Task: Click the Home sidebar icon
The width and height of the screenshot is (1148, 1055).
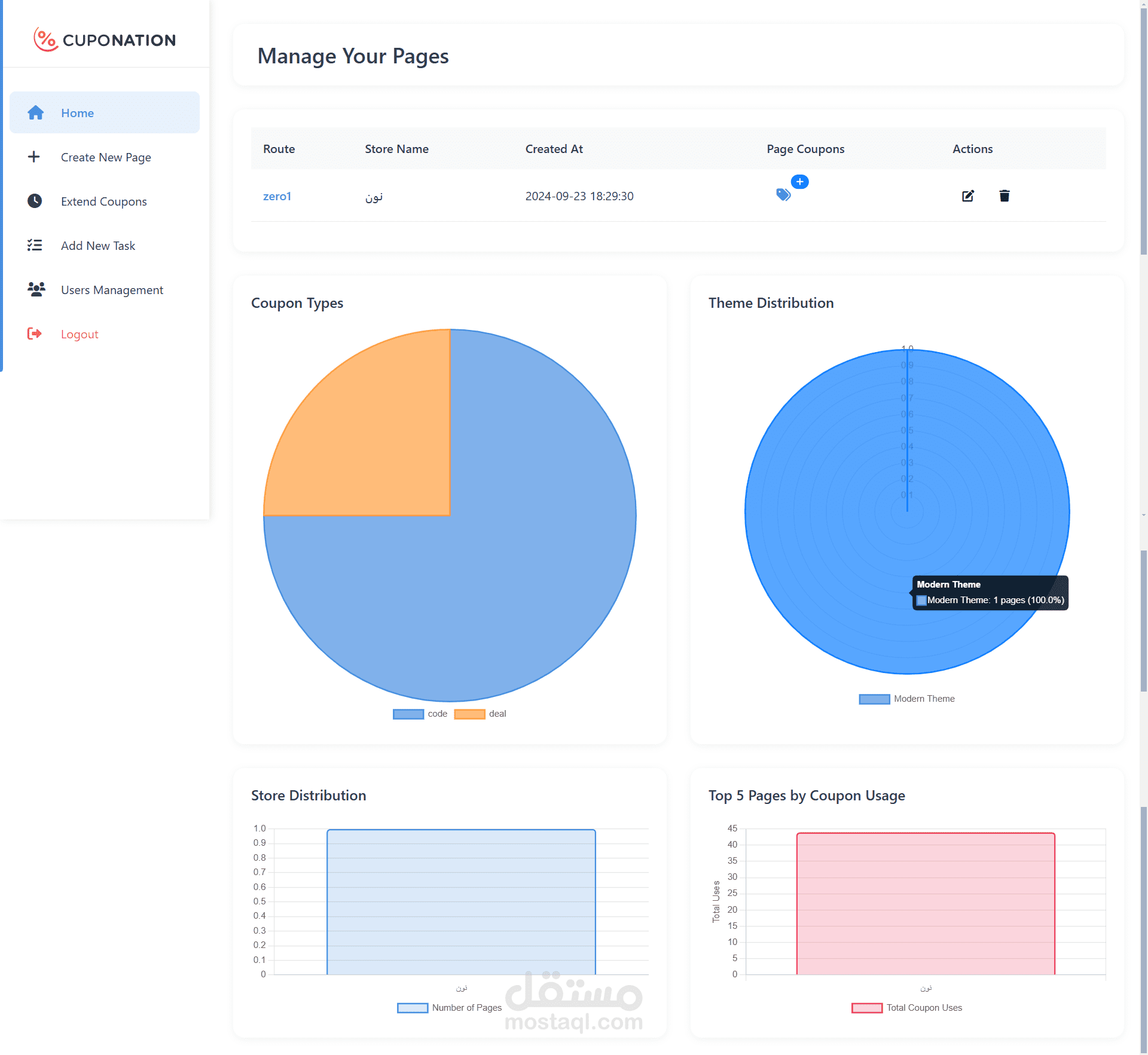Action: coord(34,111)
